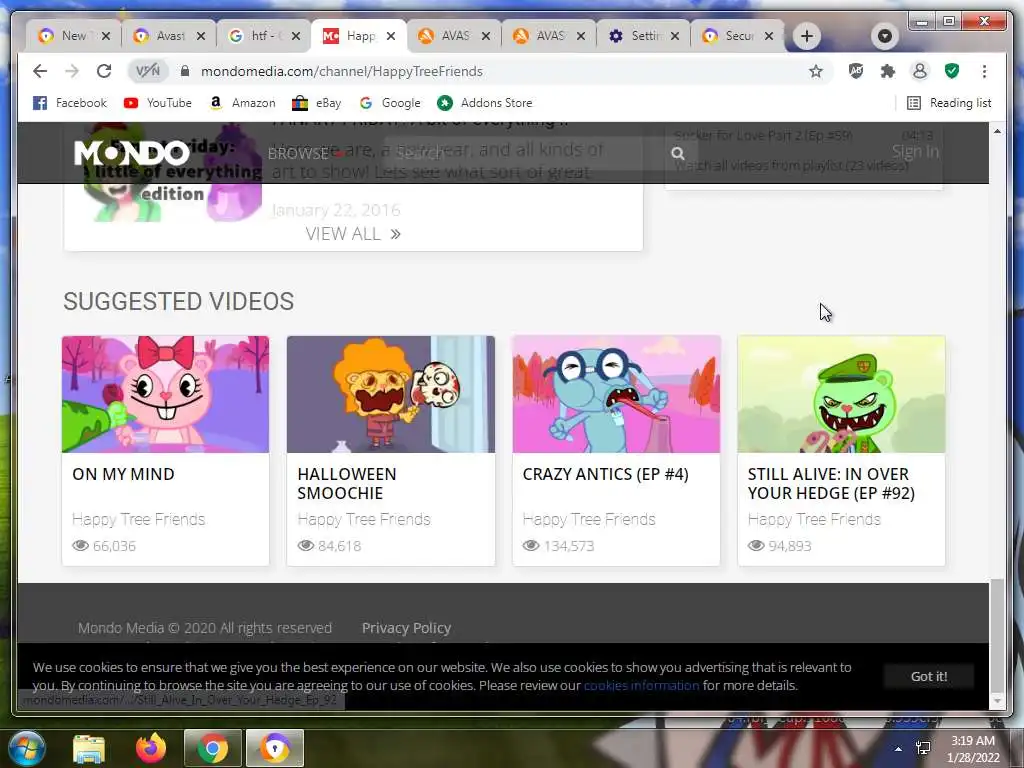
Task: Reload the Mondo Media page
Action: (104, 71)
